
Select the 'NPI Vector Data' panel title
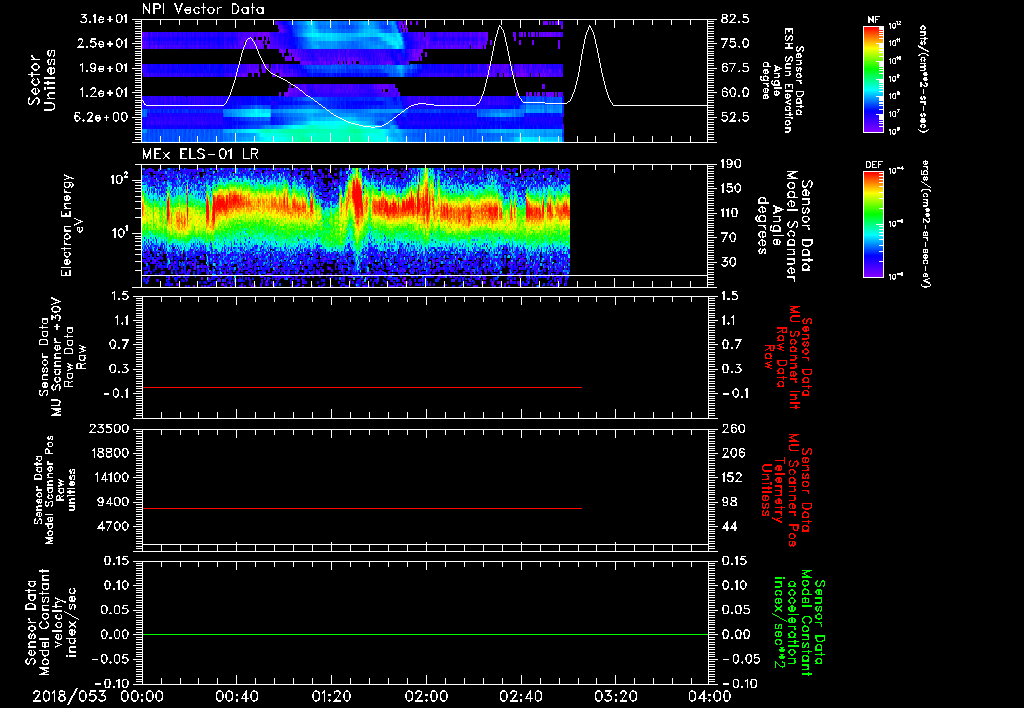[204, 9]
